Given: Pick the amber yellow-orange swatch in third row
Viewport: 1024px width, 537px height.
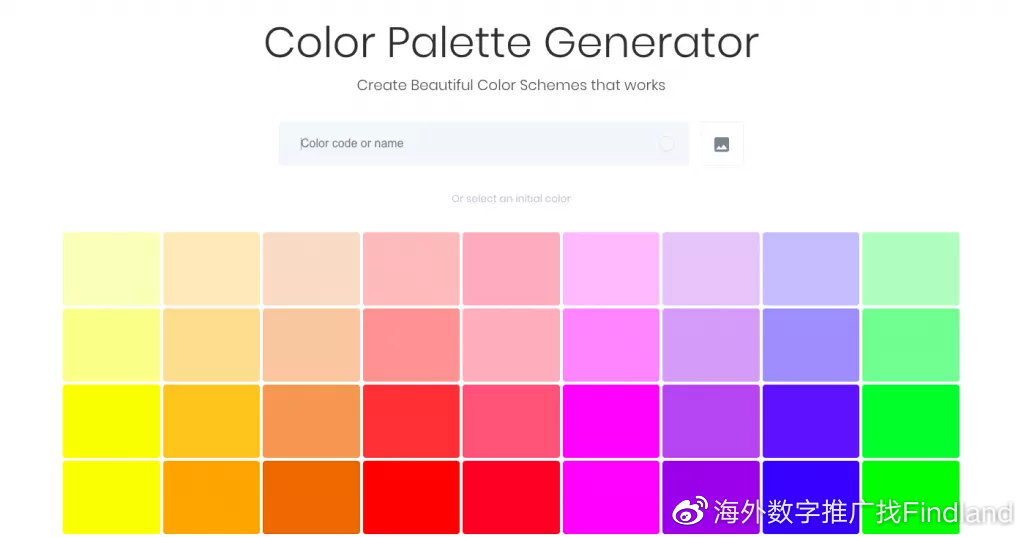Looking at the screenshot, I should click(x=212, y=421).
